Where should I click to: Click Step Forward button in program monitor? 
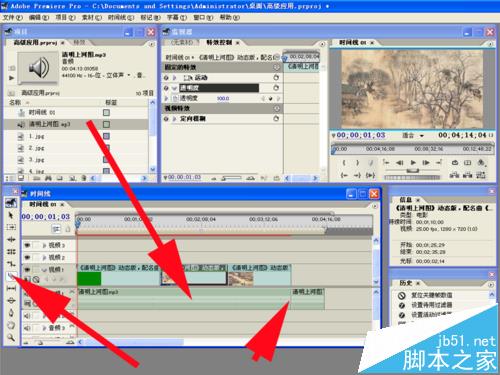tap(426, 163)
